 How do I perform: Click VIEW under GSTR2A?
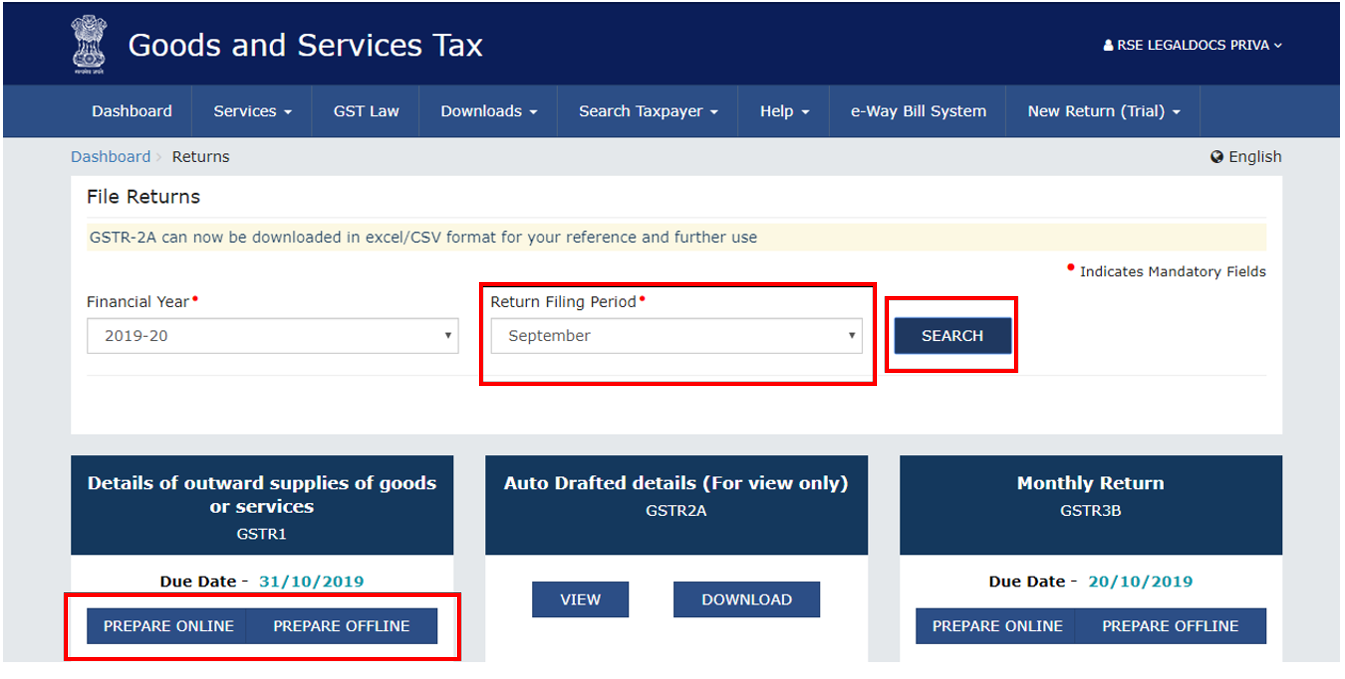click(x=580, y=600)
